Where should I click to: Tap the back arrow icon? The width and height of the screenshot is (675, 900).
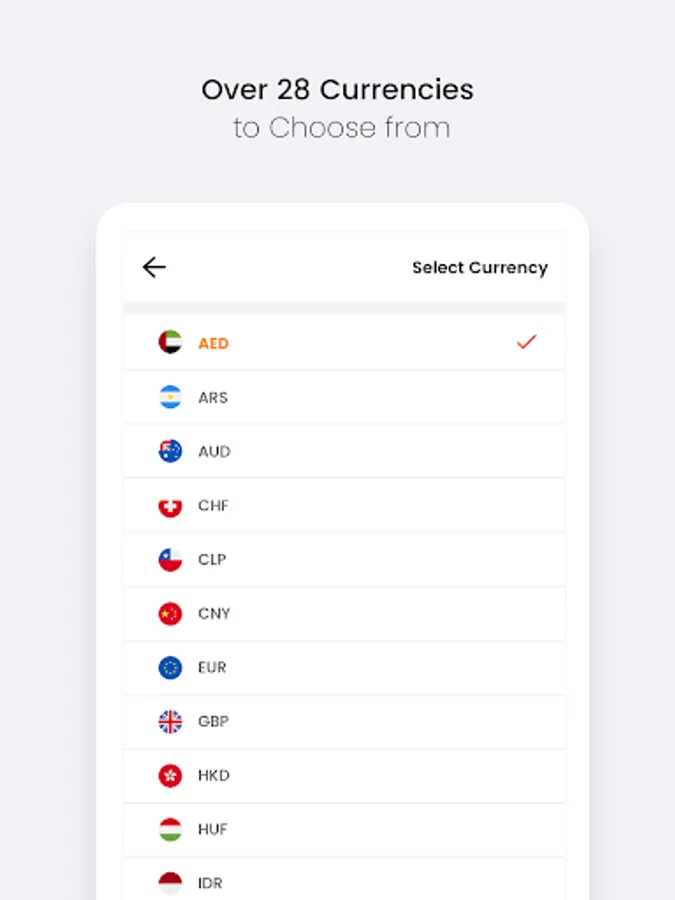coord(154,267)
